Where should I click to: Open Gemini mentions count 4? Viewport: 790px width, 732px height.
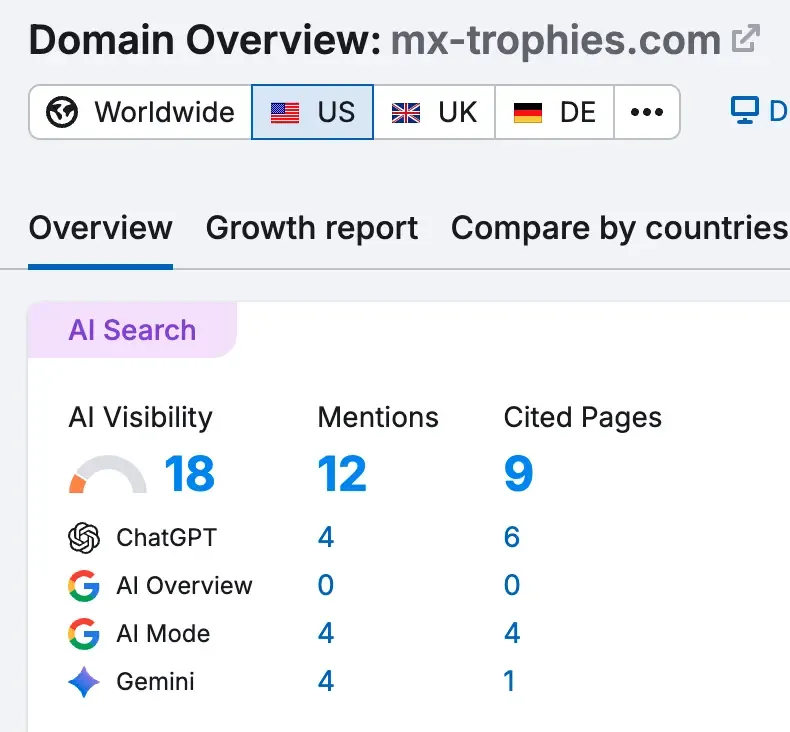coord(326,682)
